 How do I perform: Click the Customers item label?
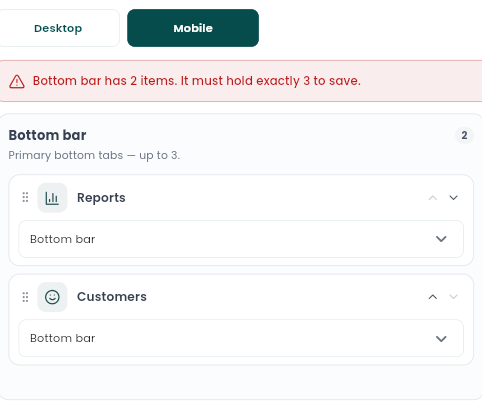click(x=112, y=297)
